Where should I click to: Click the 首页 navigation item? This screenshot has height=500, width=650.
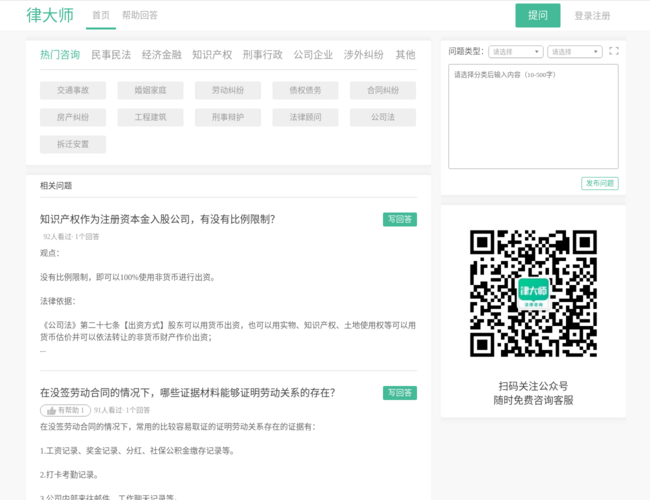tap(101, 15)
